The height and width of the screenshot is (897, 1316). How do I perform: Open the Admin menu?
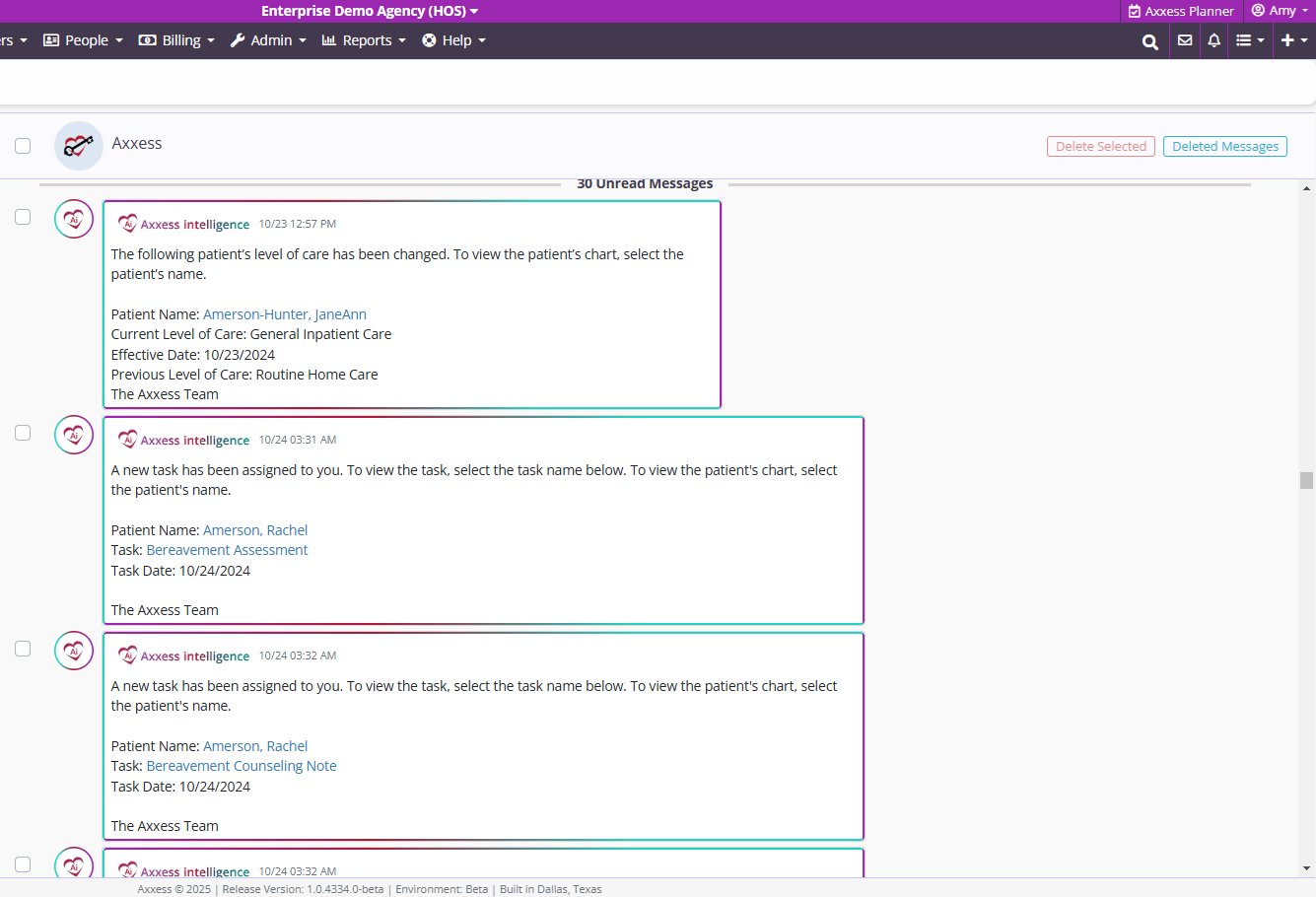click(x=268, y=40)
